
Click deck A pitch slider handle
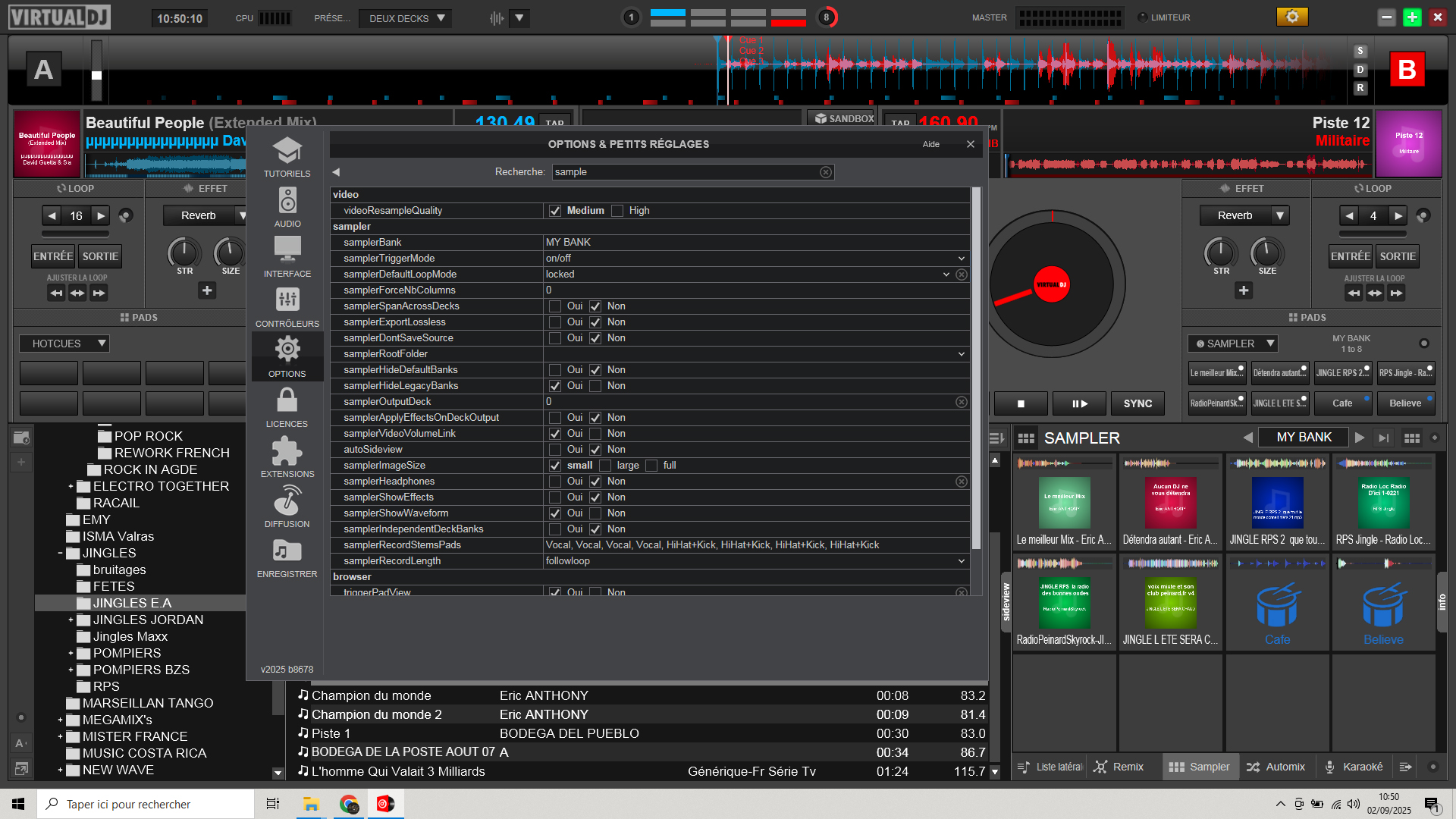click(96, 75)
